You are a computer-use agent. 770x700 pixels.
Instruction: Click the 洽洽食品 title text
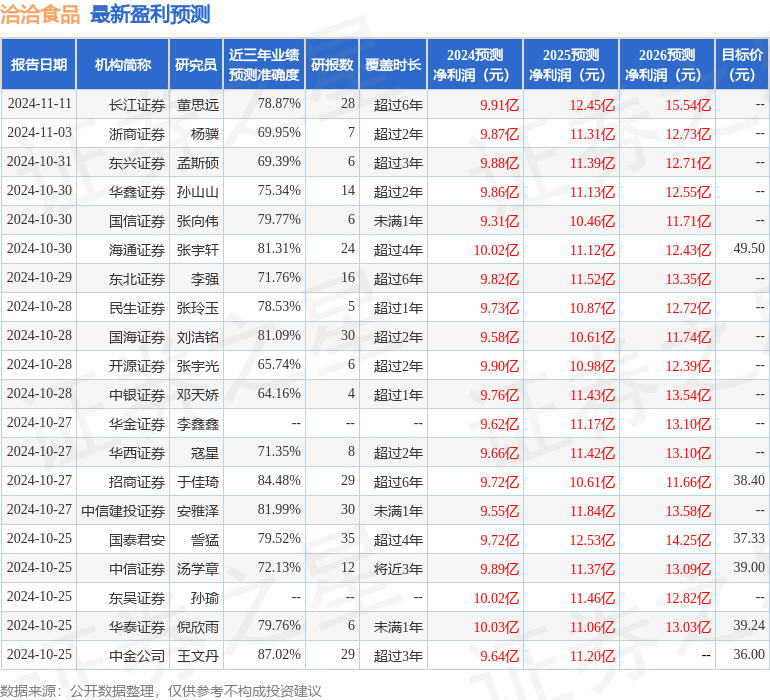[40, 14]
